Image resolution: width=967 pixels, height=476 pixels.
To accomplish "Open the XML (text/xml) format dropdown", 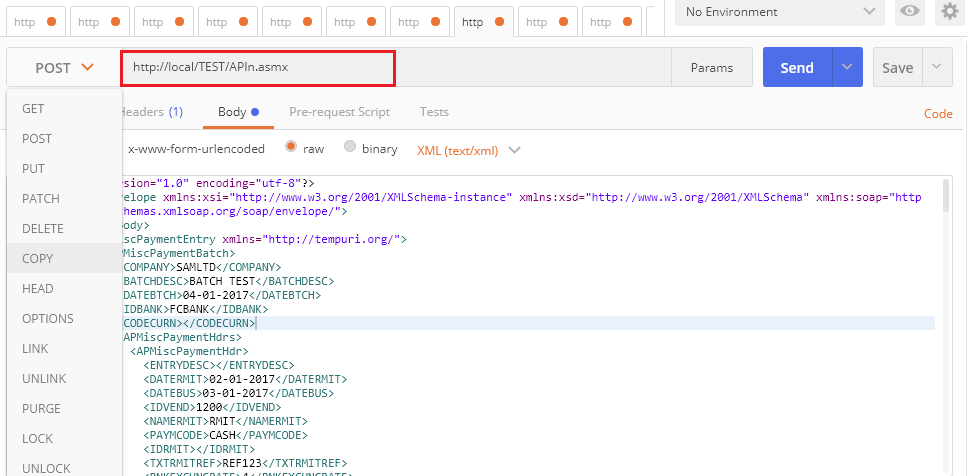I will point(469,150).
